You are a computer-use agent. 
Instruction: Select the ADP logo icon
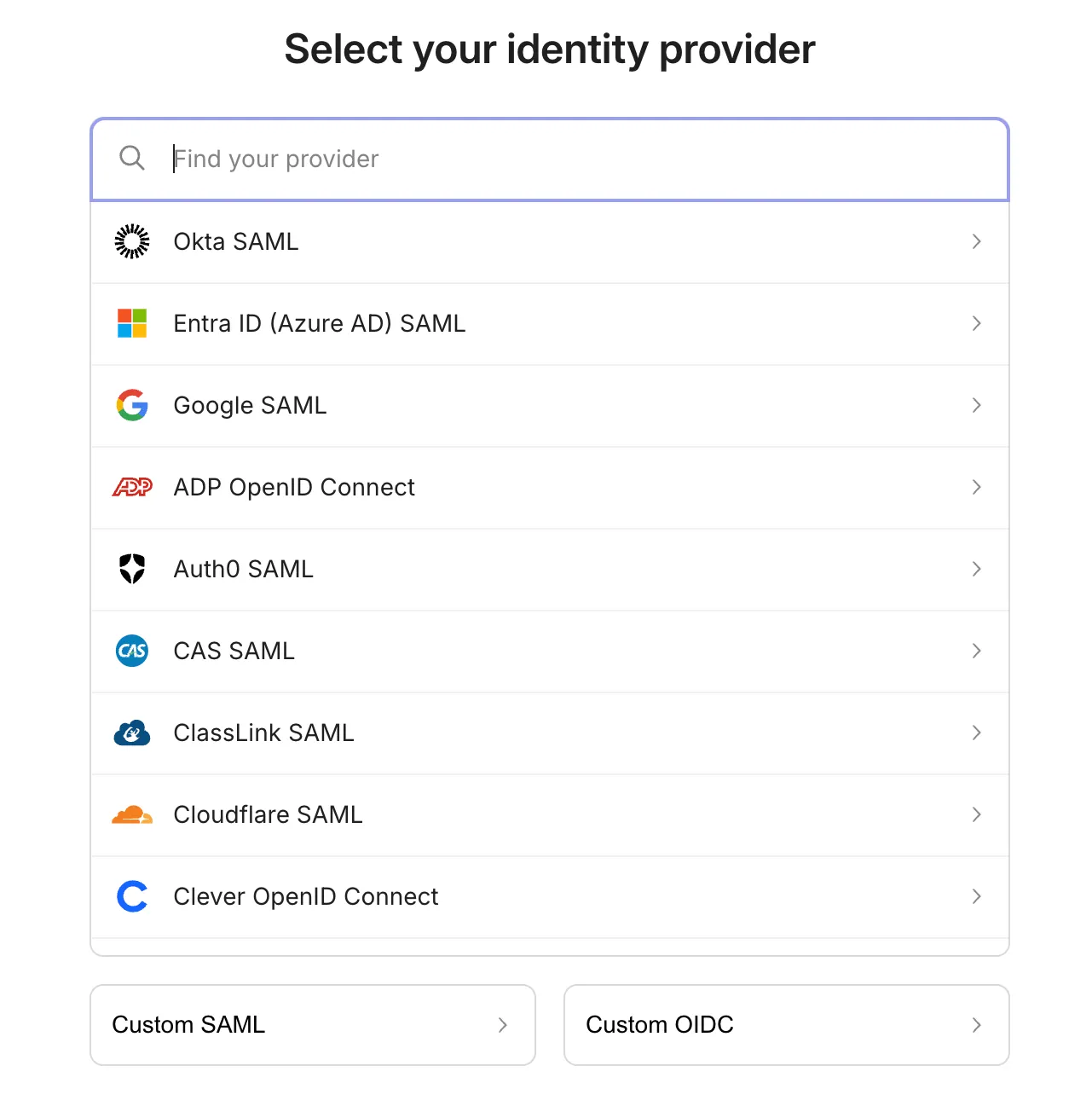pyautogui.click(x=132, y=487)
